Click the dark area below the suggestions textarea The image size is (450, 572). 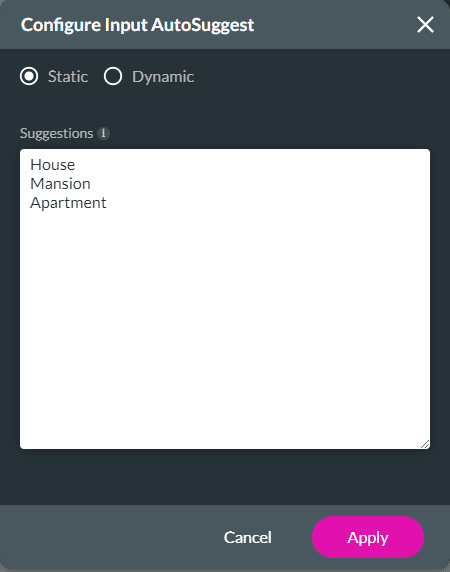[225, 477]
